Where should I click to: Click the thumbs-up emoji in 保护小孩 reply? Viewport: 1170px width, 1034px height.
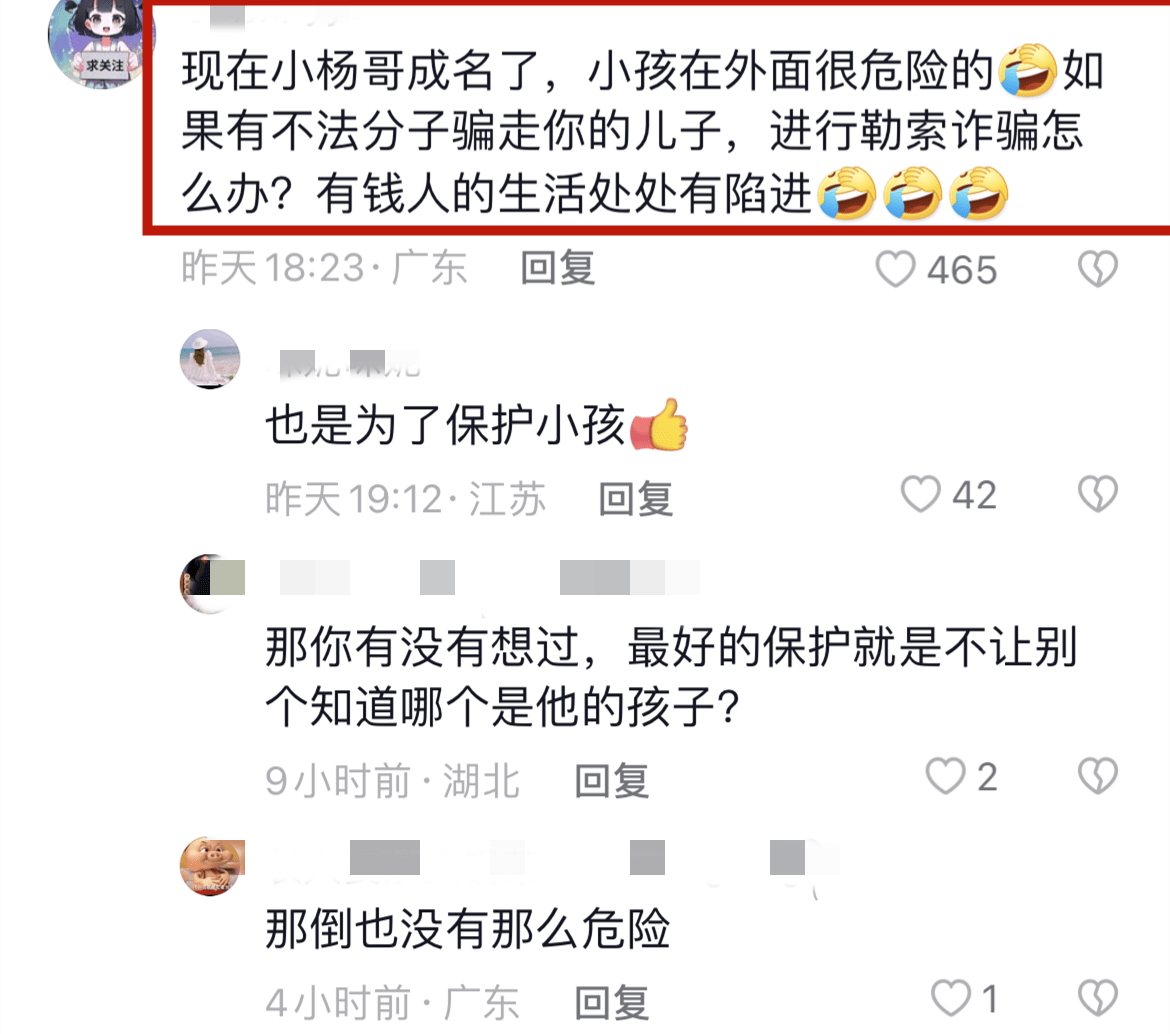[x=659, y=425]
